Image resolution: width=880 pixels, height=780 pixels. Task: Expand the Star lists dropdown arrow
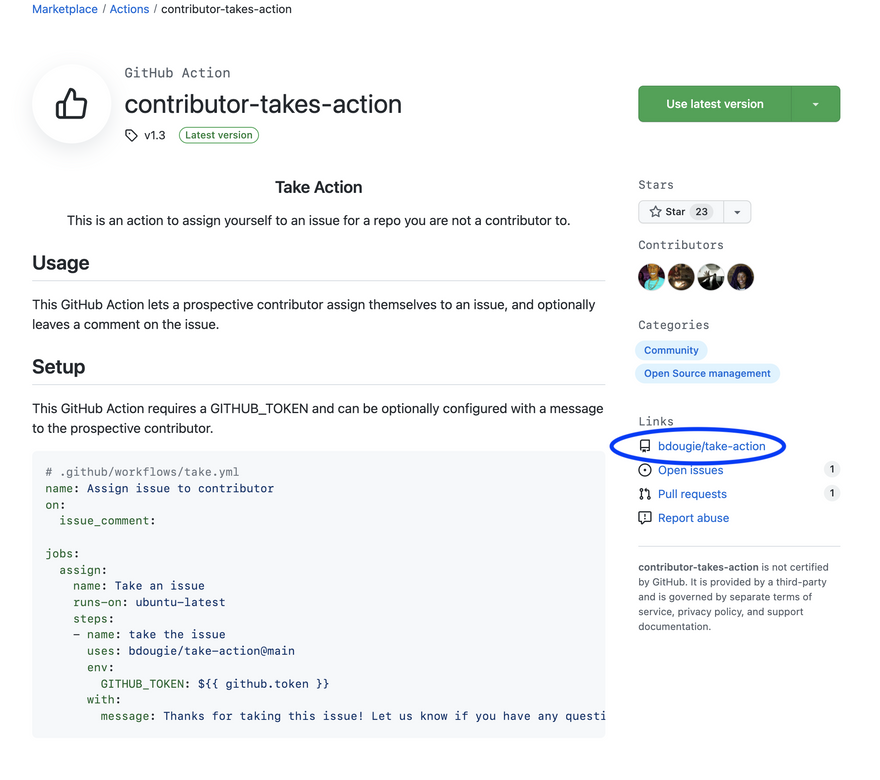[x=737, y=212]
